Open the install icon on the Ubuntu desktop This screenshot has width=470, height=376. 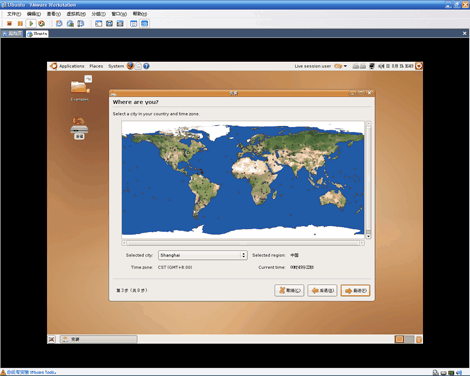tap(79, 128)
